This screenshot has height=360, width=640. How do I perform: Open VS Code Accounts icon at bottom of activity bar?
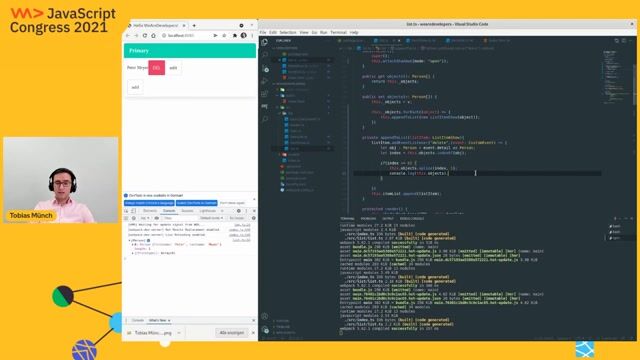(265, 316)
